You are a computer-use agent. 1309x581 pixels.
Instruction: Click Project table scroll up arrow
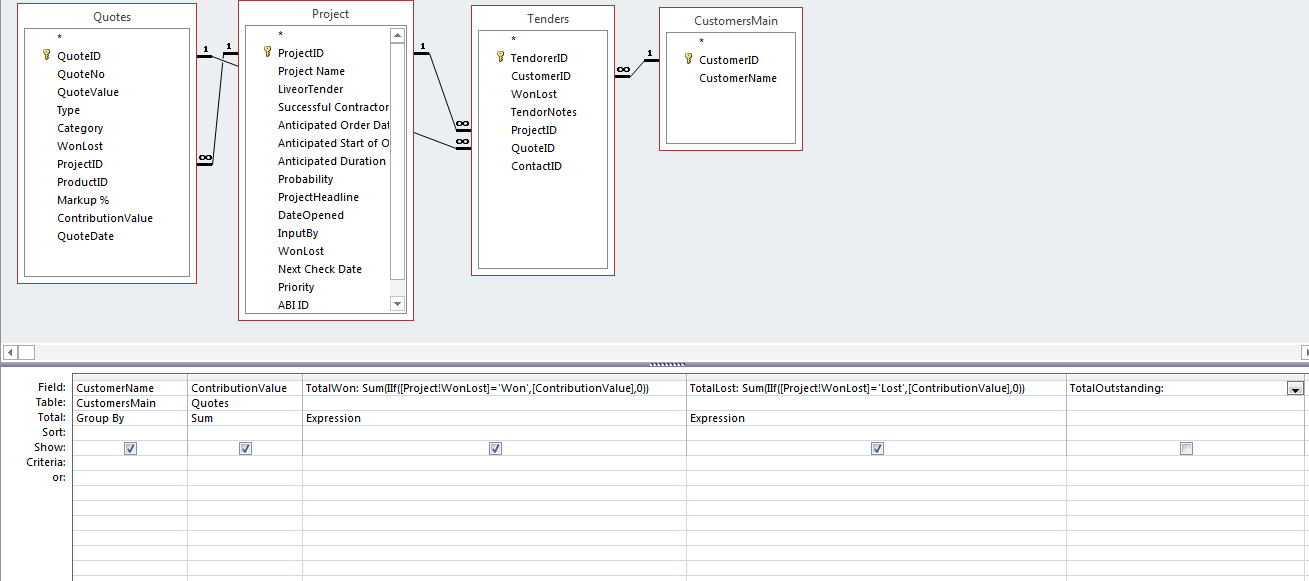pyautogui.click(x=397, y=36)
